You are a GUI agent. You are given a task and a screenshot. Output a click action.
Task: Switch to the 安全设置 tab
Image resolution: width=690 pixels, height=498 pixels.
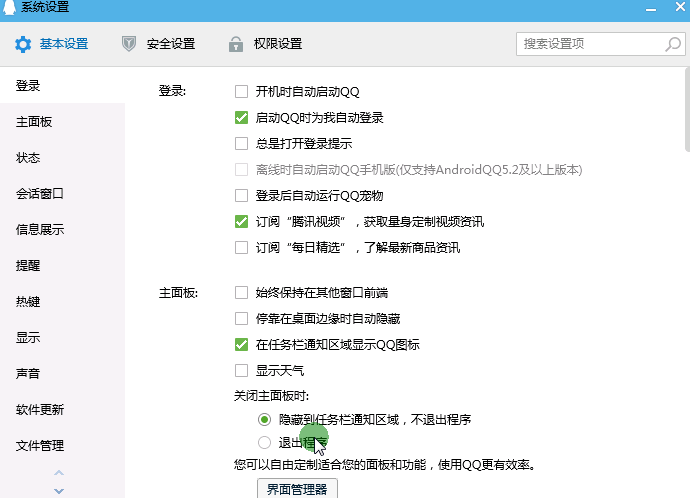158,44
